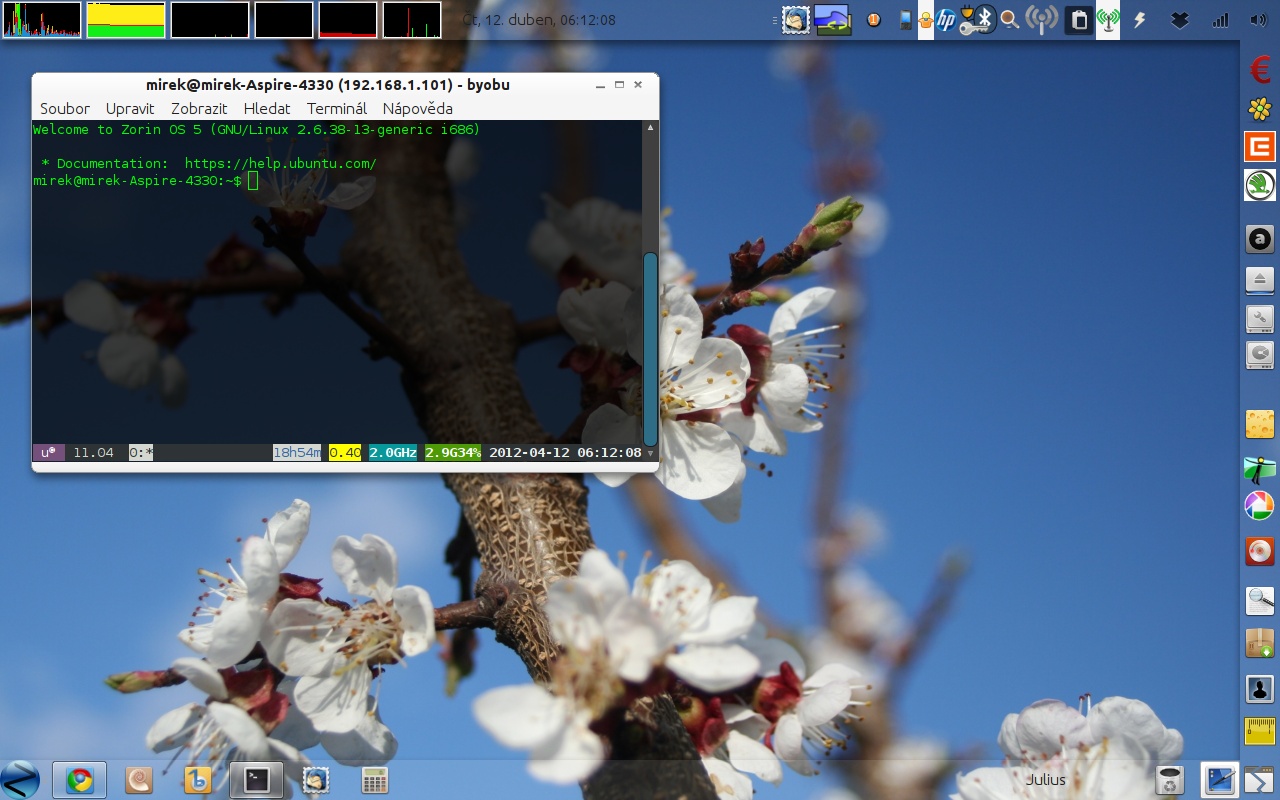Click the byobu memory indicator 2.9G34%
This screenshot has width=1280, height=800.
(x=453, y=453)
